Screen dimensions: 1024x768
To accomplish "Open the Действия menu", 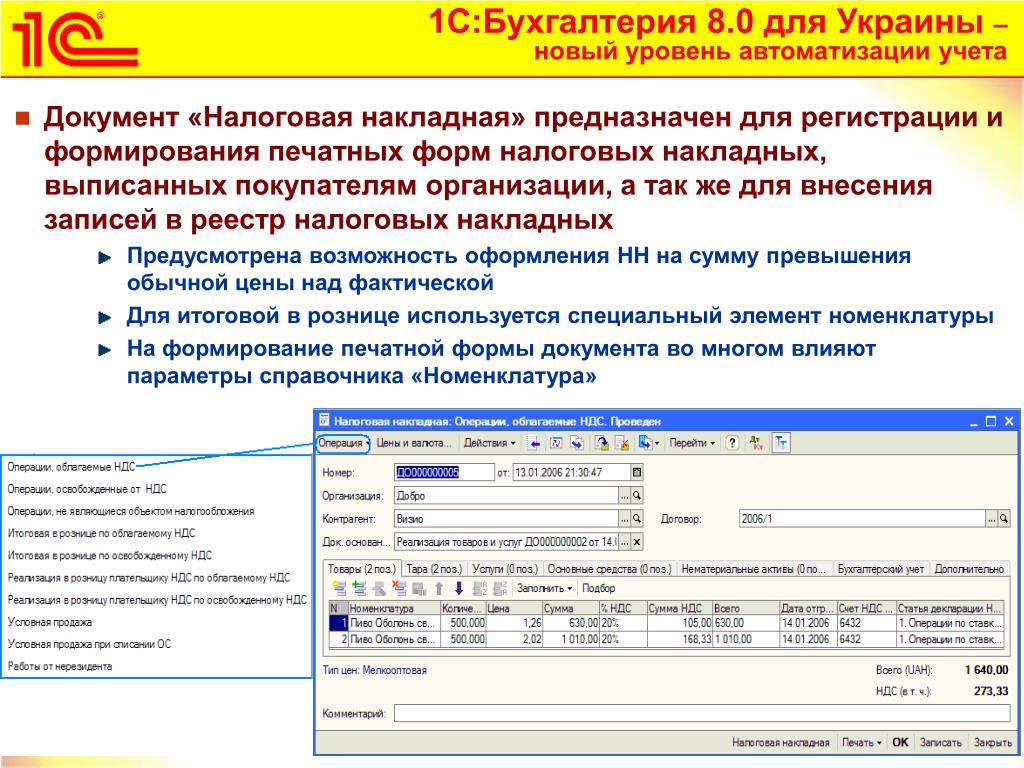I will [x=489, y=443].
